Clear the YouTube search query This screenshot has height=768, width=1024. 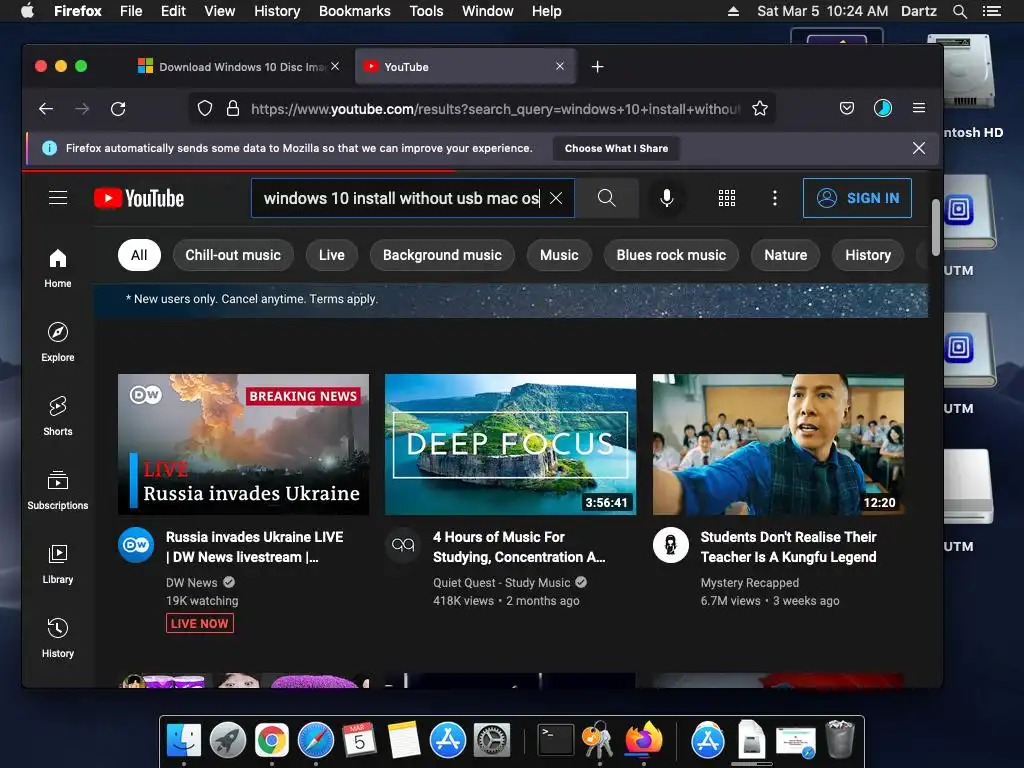(556, 198)
